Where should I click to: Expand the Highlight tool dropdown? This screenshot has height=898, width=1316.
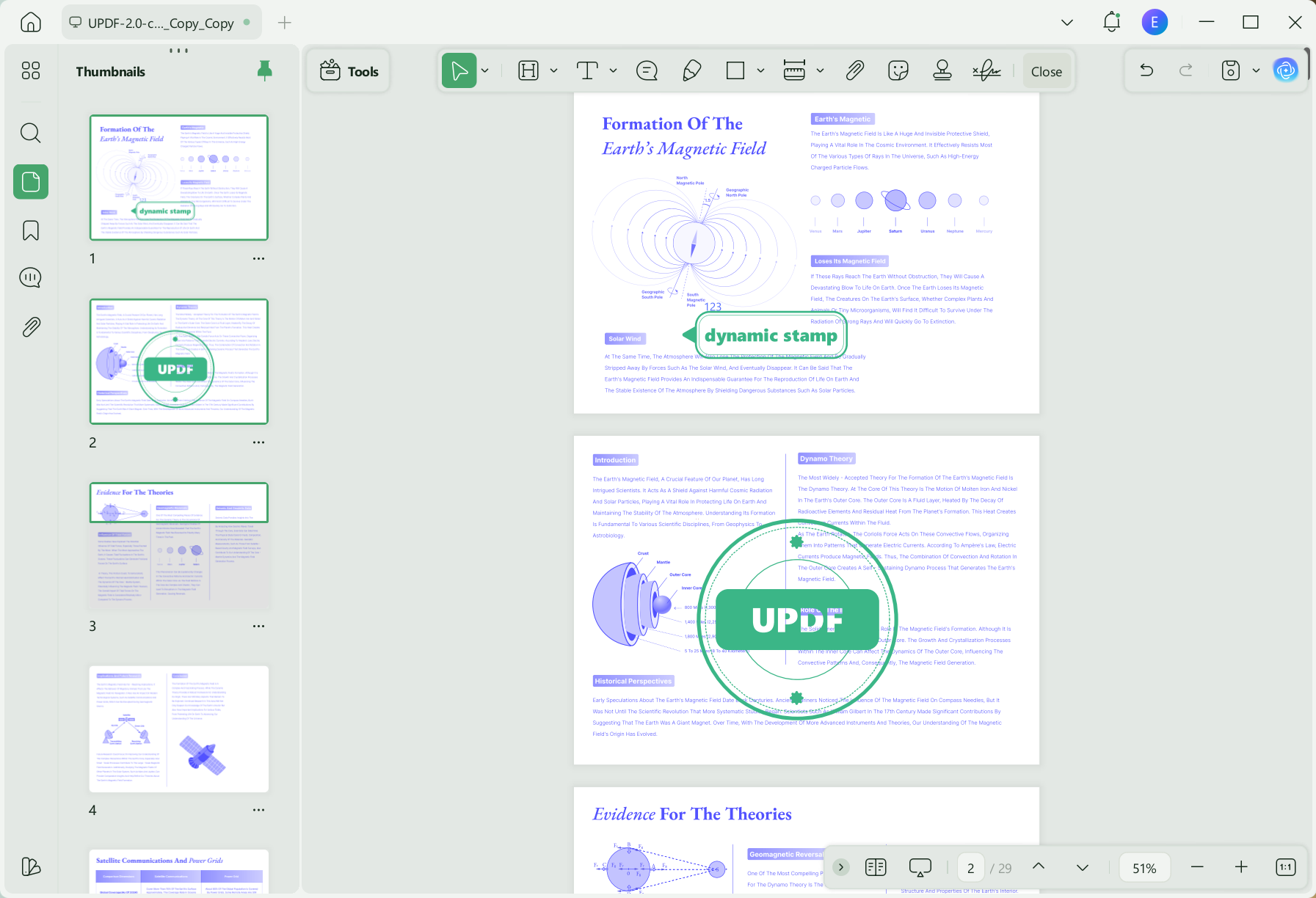[x=554, y=70]
